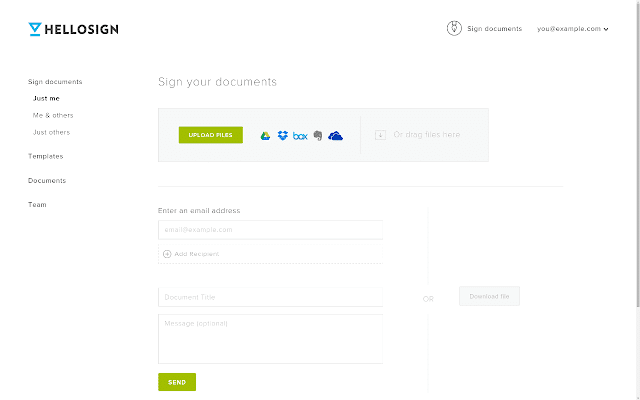Focus the email address input field
The height and width of the screenshot is (400, 640).
click(x=271, y=230)
